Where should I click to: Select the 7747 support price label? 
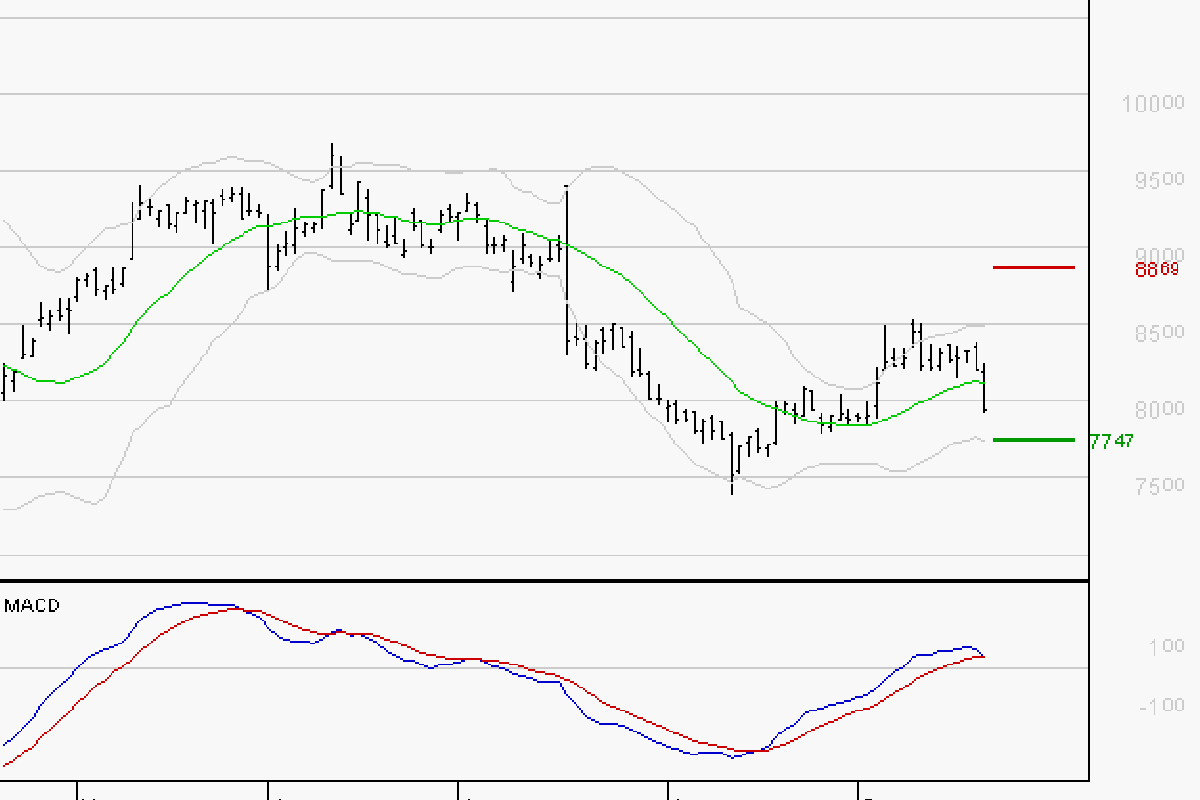(1111, 441)
